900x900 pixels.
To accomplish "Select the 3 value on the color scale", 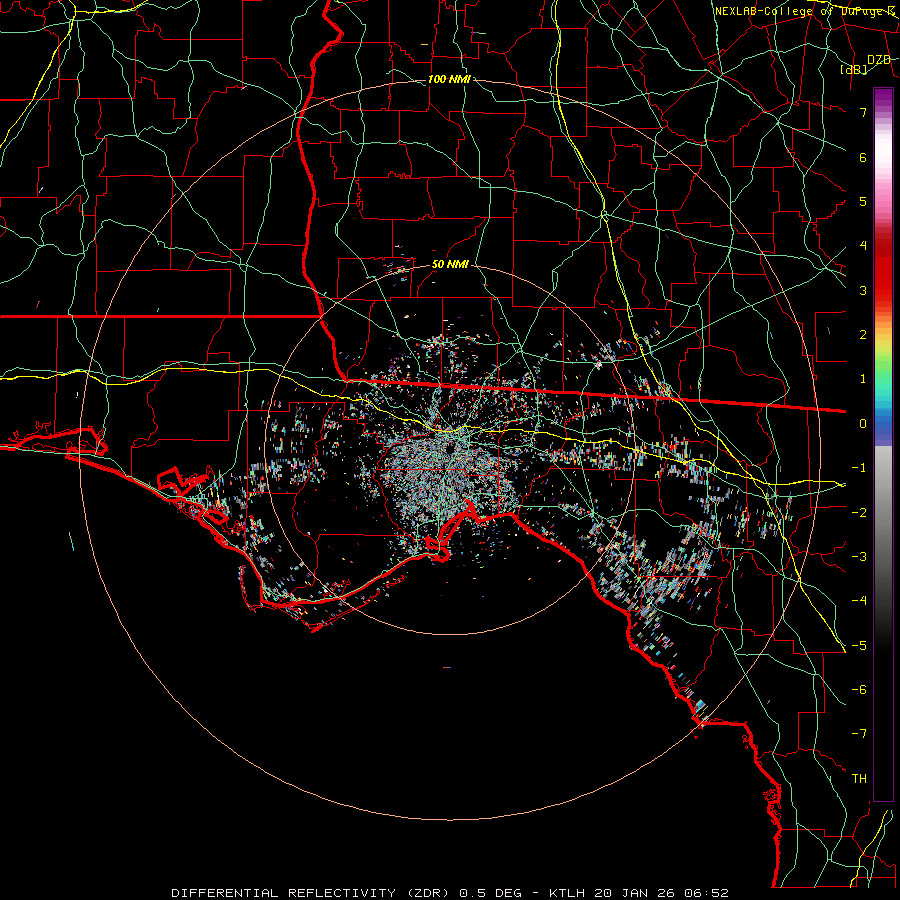I will pos(863,290).
